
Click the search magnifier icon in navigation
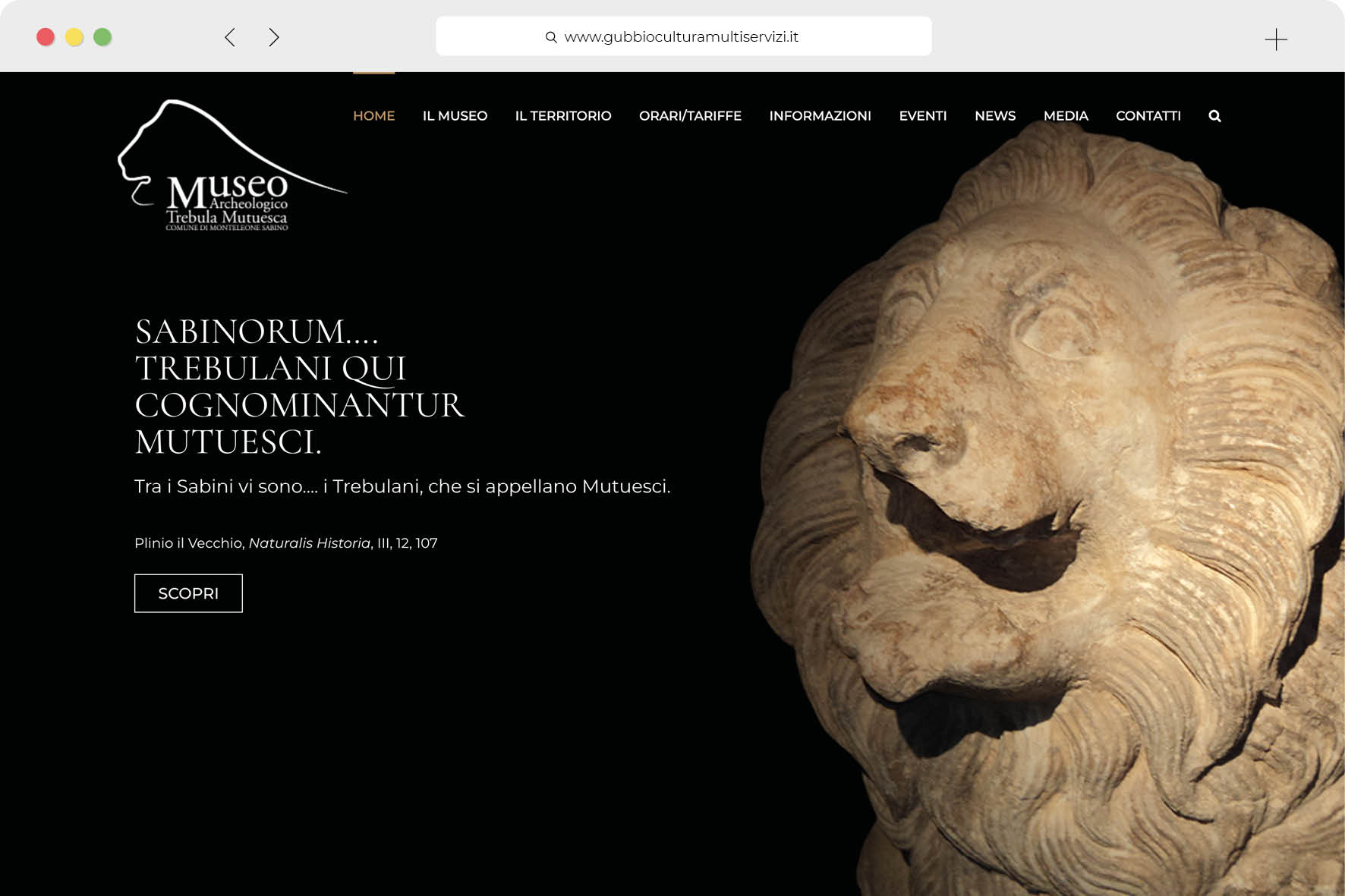click(1214, 116)
